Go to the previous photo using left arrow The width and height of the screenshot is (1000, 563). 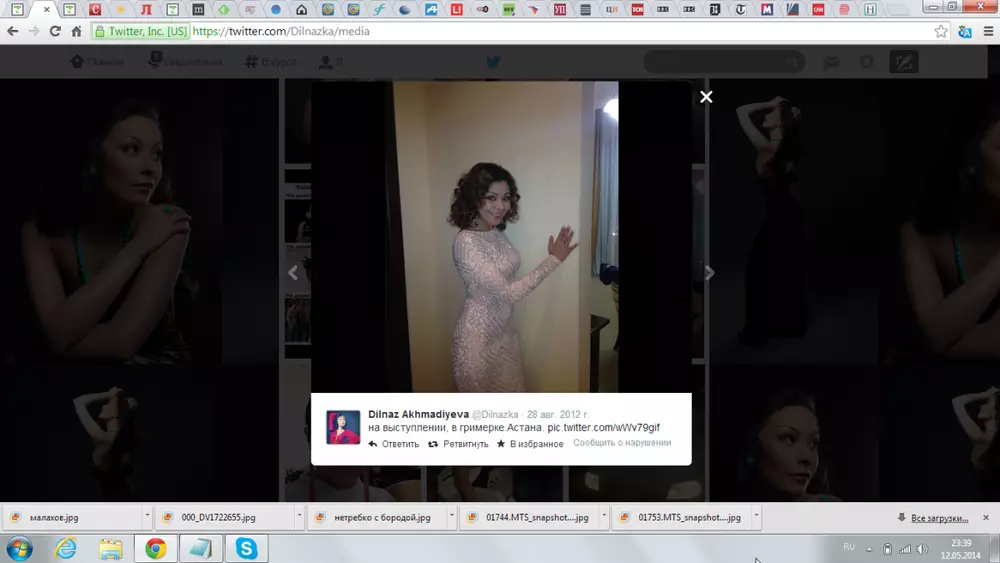tap(293, 273)
